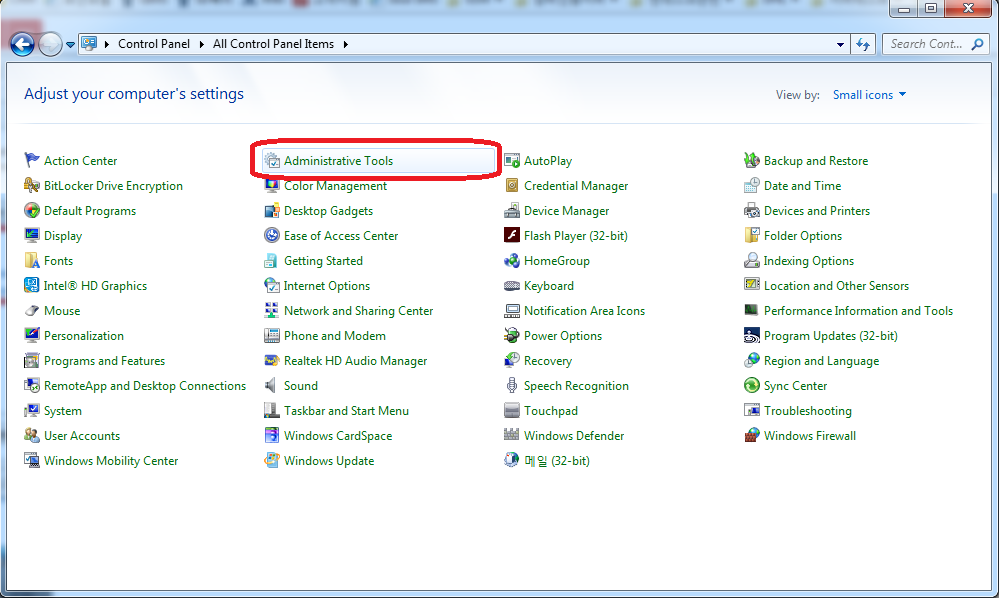
Task: Click the Personalization icon
Action: 32,335
